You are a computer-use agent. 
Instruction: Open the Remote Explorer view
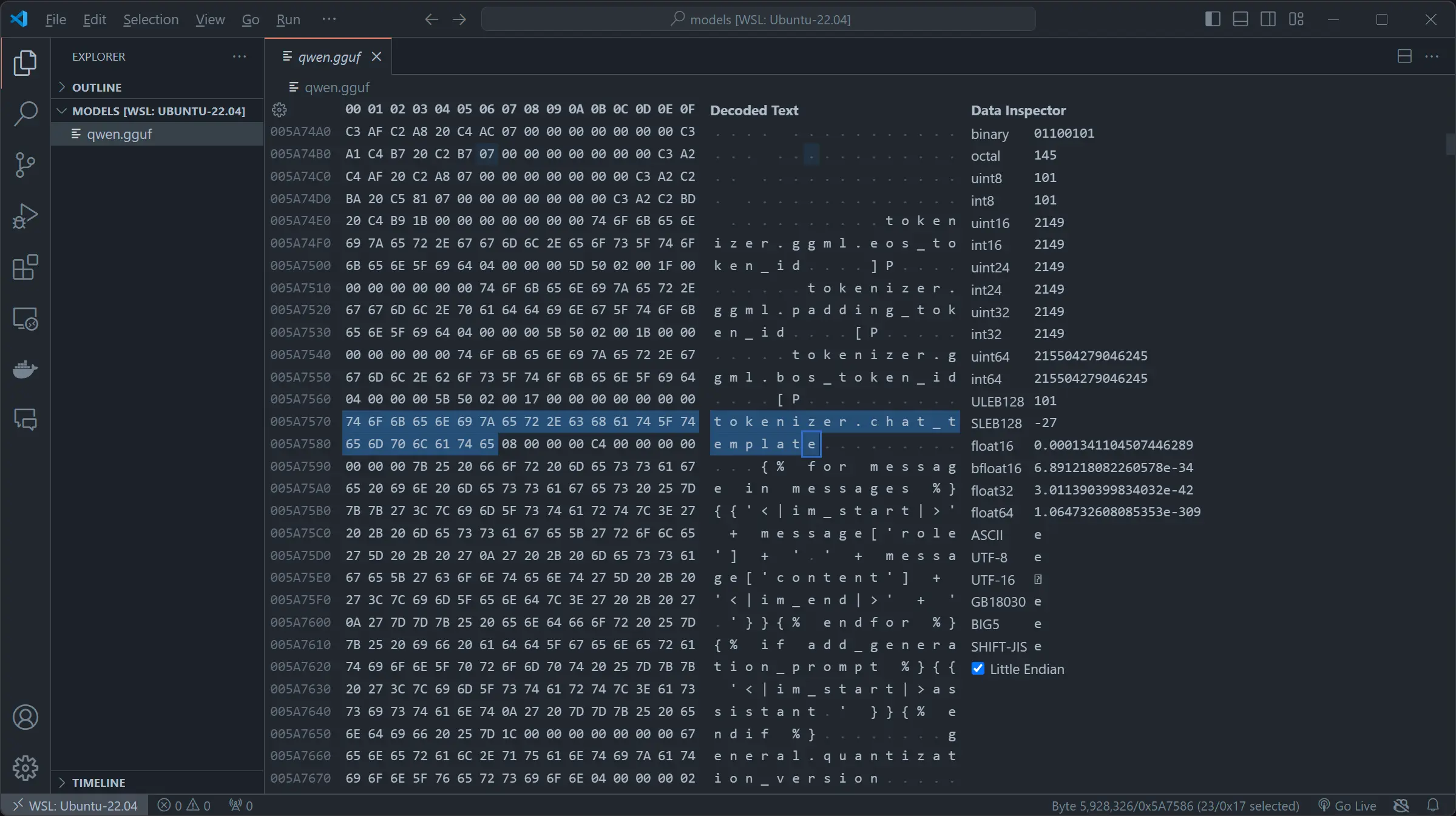coord(25,319)
